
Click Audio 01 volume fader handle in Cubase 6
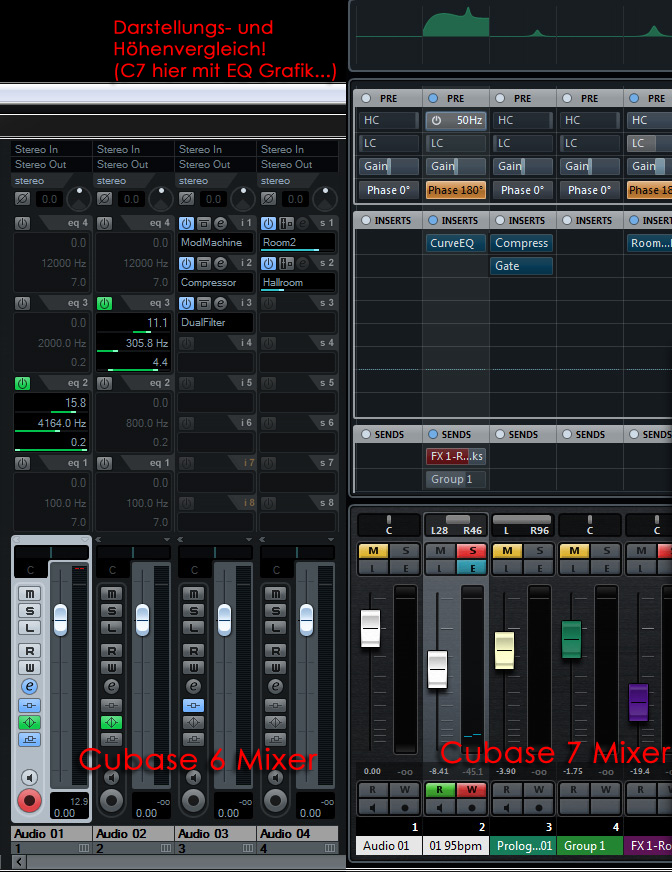(x=60, y=620)
